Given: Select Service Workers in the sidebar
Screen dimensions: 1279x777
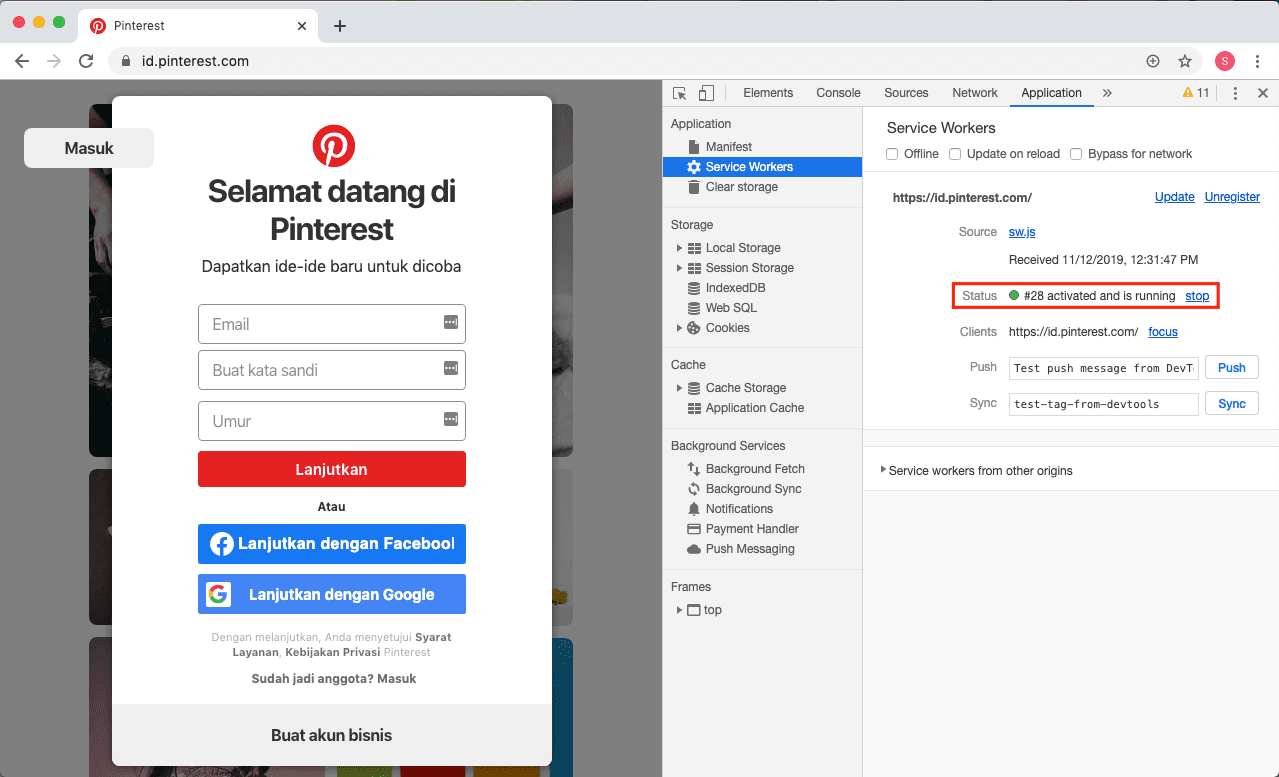Looking at the screenshot, I should coord(762,167).
